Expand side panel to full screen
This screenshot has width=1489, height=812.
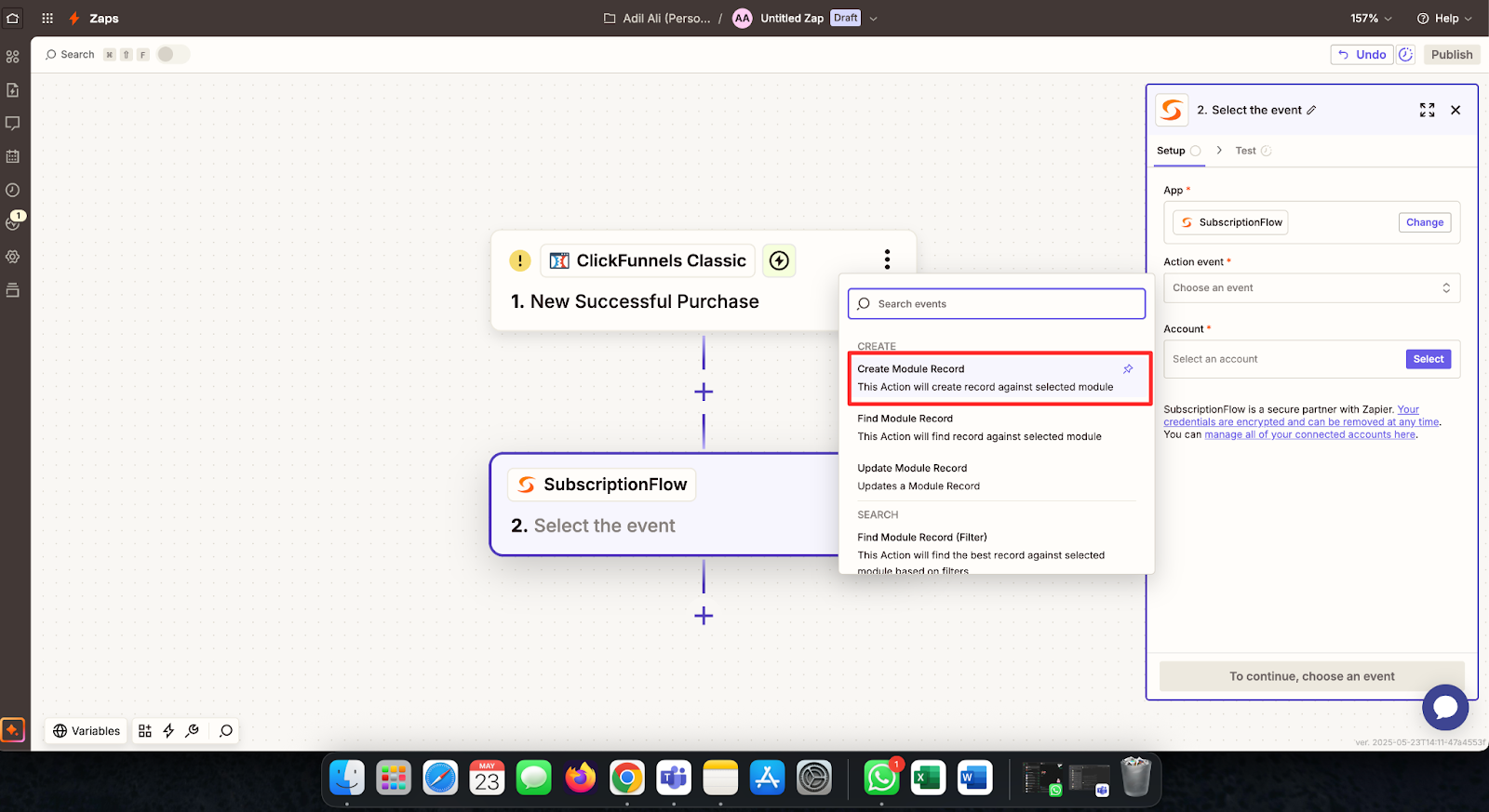[x=1428, y=110]
